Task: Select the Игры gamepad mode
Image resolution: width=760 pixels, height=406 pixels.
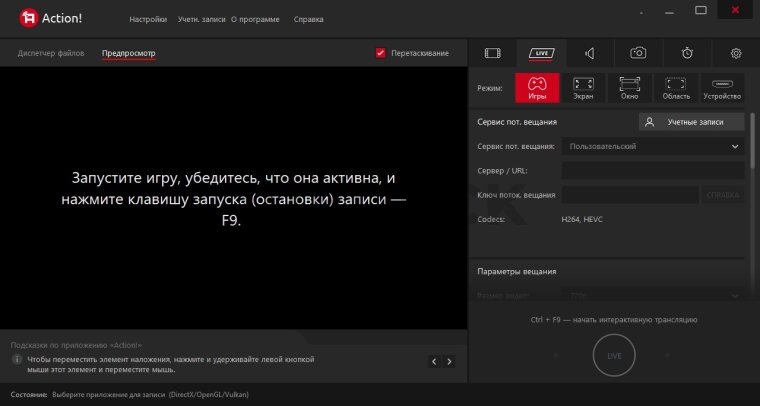Action: point(537,89)
